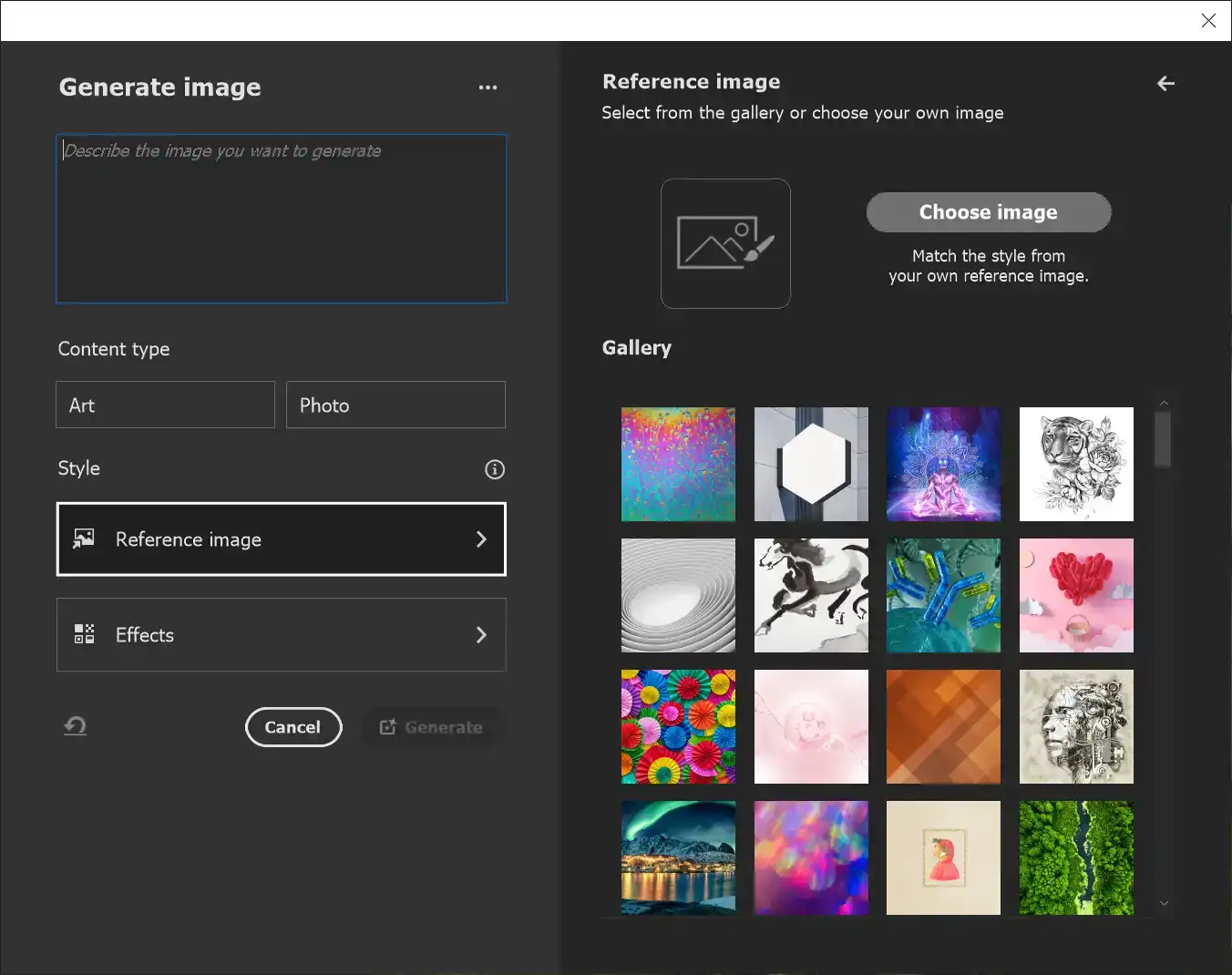Image resolution: width=1232 pixels, height=975 pixels.
Task: Click the back arrow in the Reference image panel
Action: click(x=1165, y=83)
